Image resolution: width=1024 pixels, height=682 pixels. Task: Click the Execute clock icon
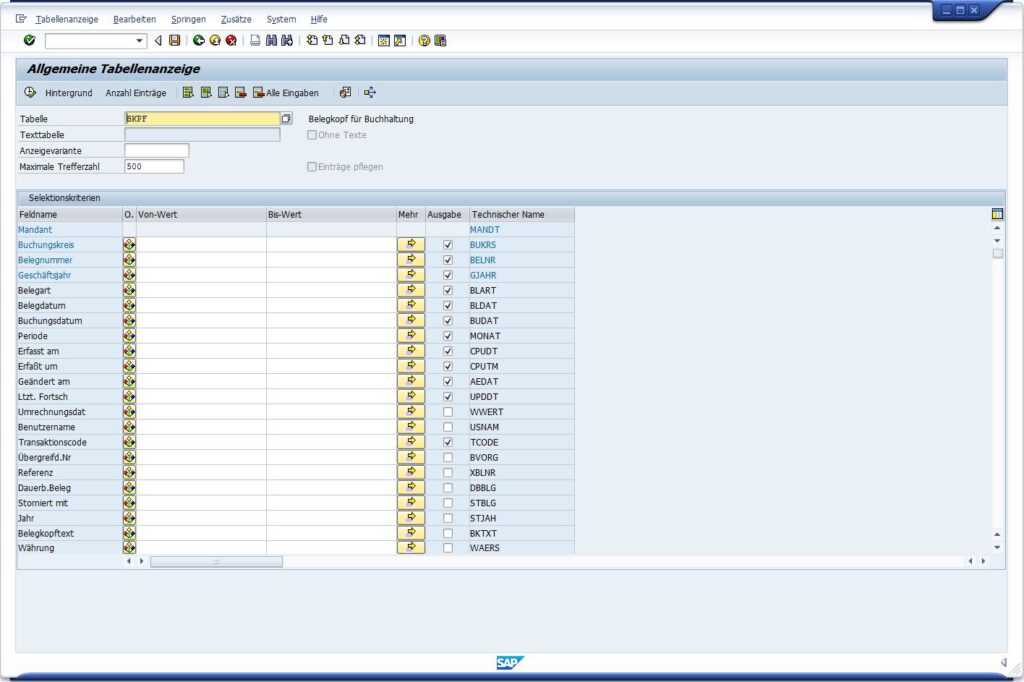30,92
